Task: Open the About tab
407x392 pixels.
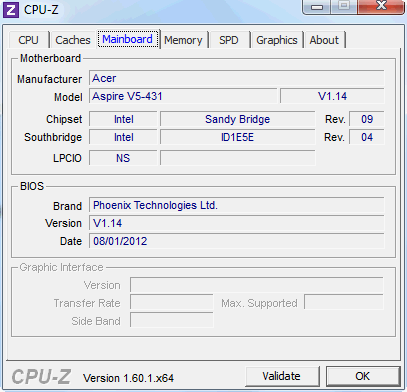Action: click(324, 40)
